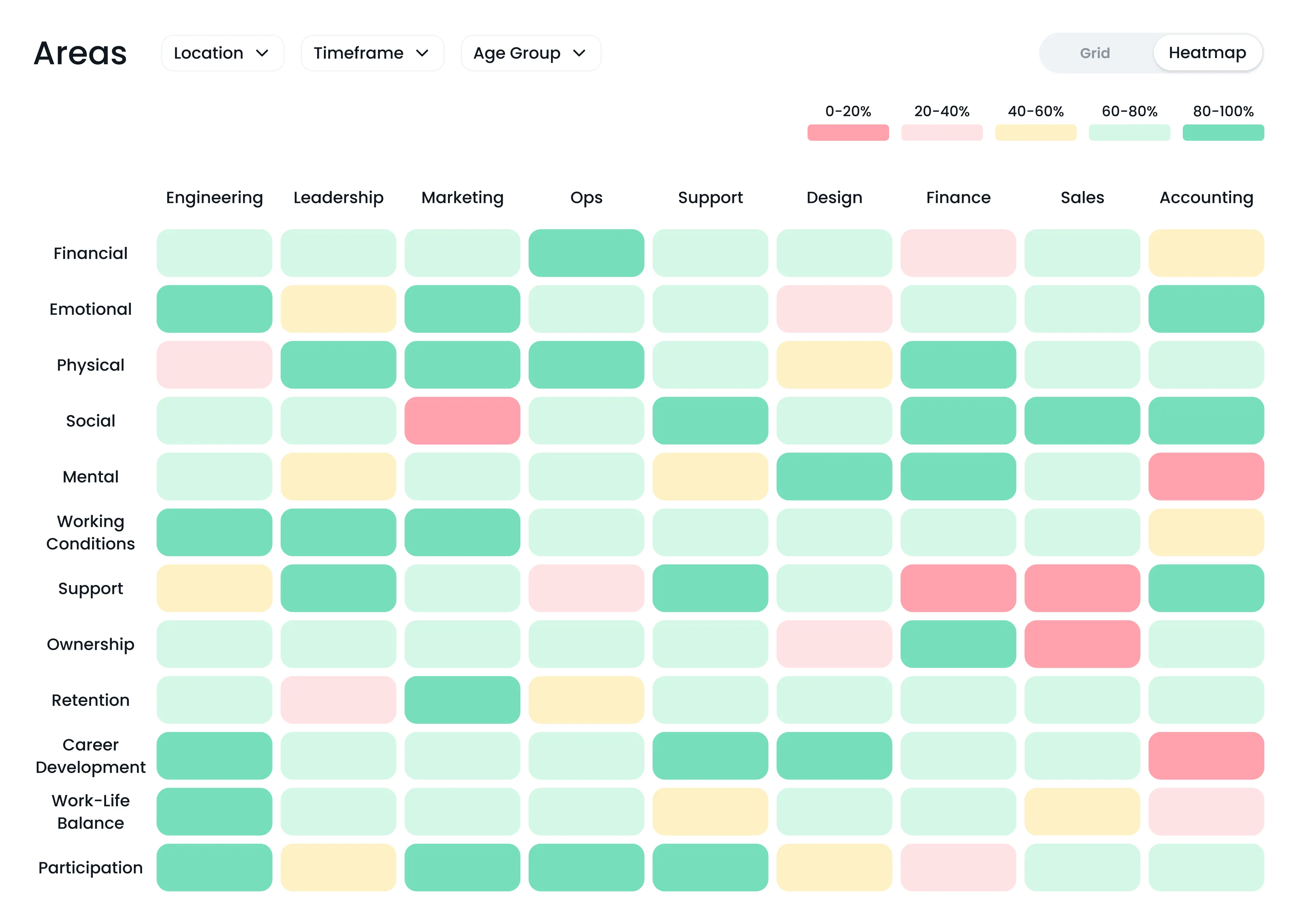The height and width of the screenshot is (924, 1297).
Task: Select the 40-60% legend swatch
Action: tap(1035, 132)
